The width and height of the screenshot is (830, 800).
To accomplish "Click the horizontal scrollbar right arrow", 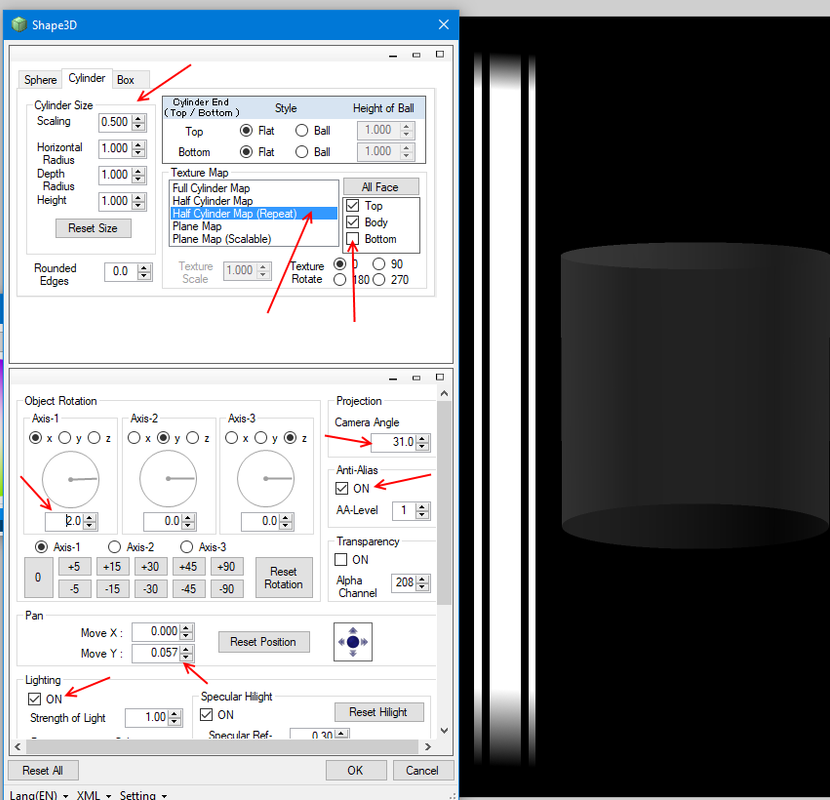I will point(428,747).
